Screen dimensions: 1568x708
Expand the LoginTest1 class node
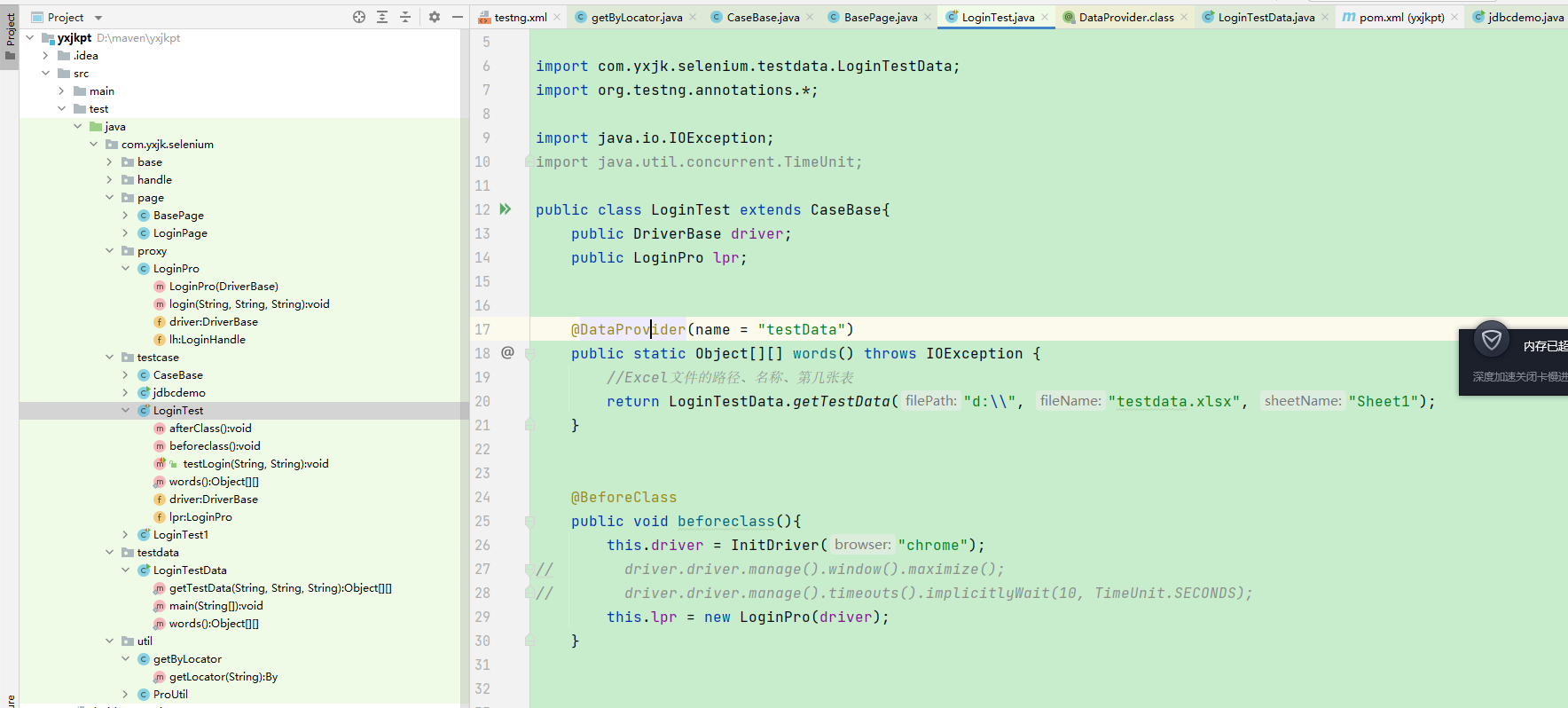pos(126,534)
